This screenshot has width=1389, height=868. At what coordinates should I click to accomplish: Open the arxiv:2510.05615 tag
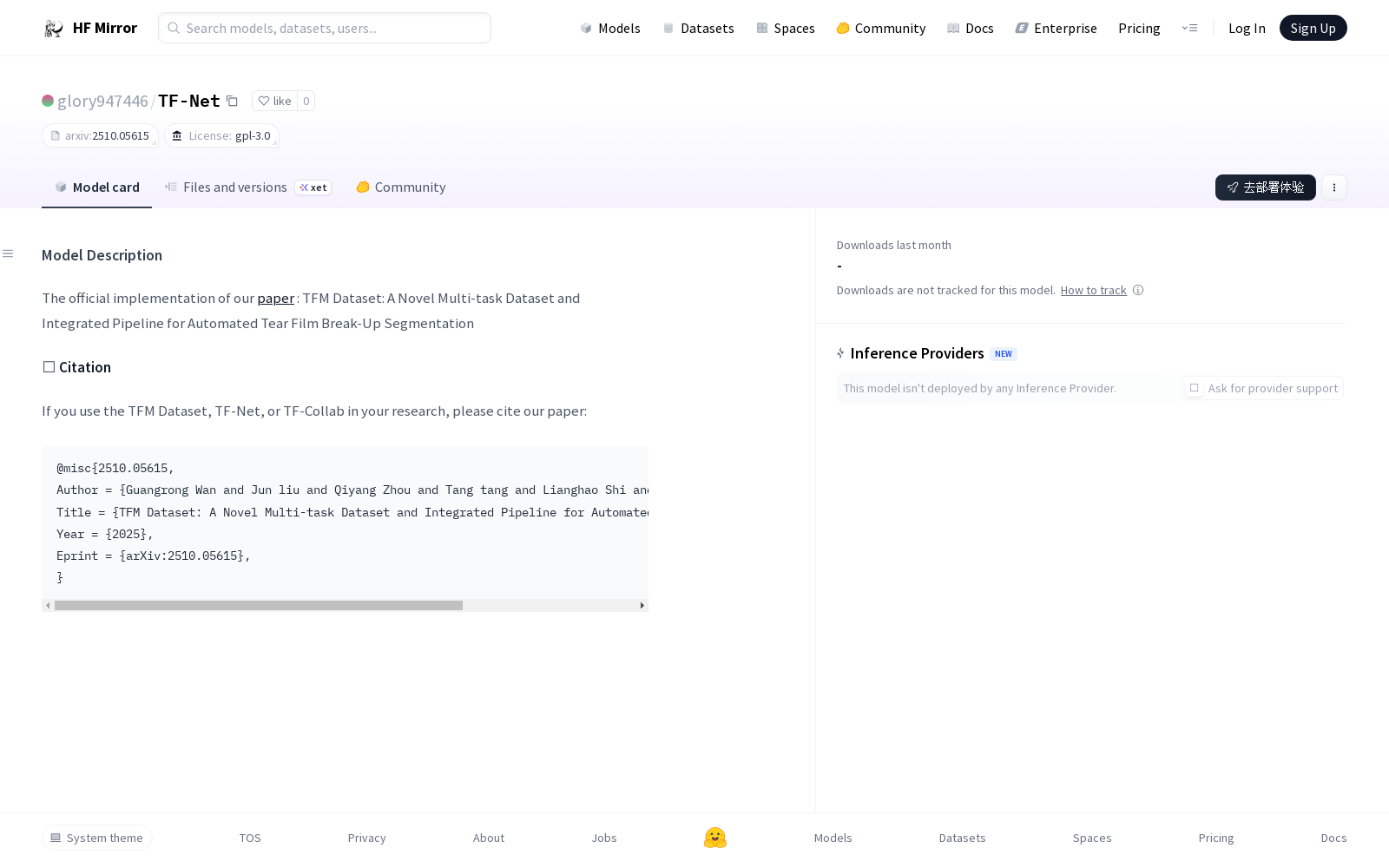100,135
